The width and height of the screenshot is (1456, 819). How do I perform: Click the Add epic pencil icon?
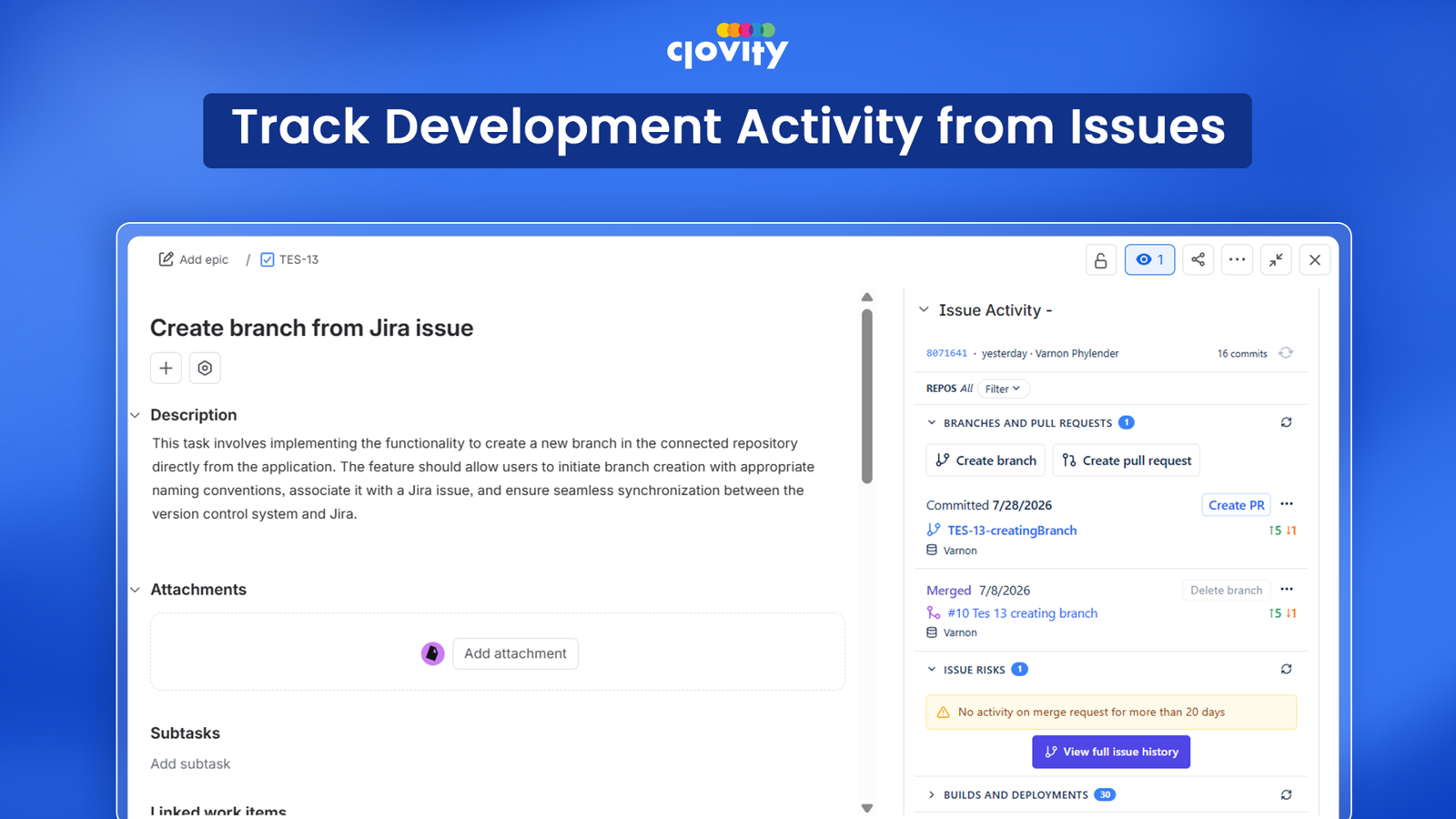coord(166,259)
